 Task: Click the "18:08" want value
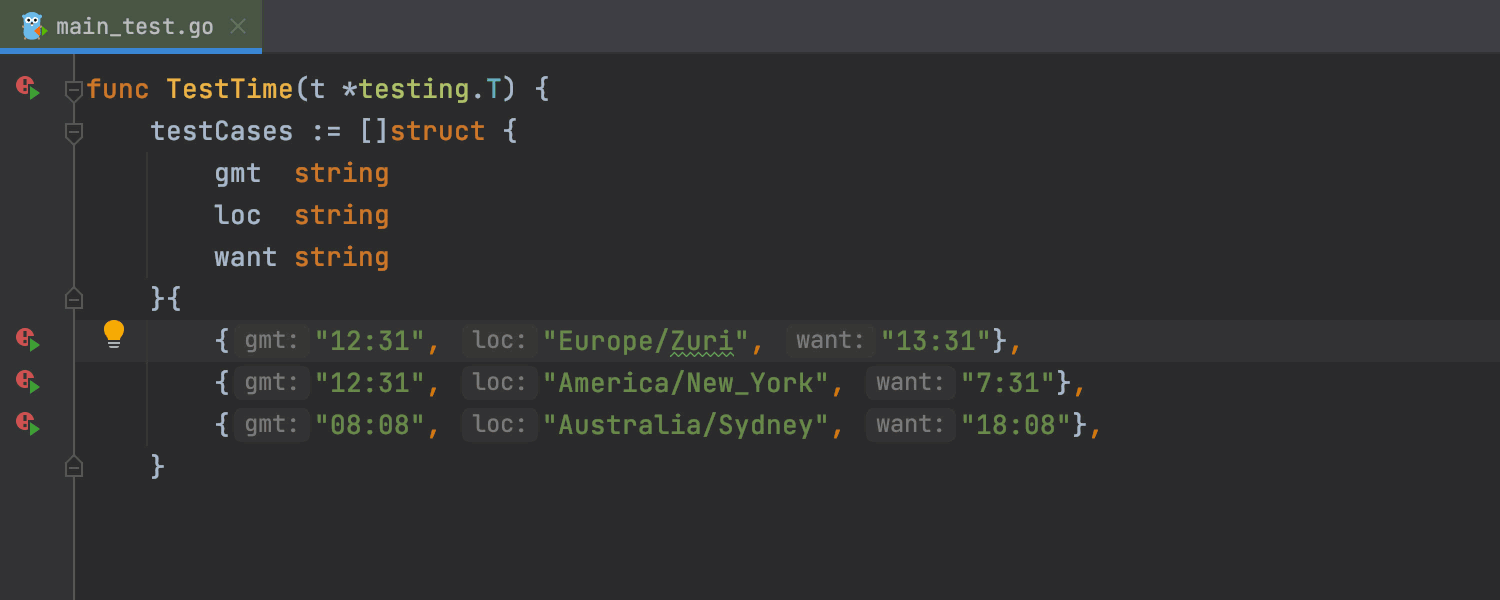pyautogui.click(x=1016, y=425)
